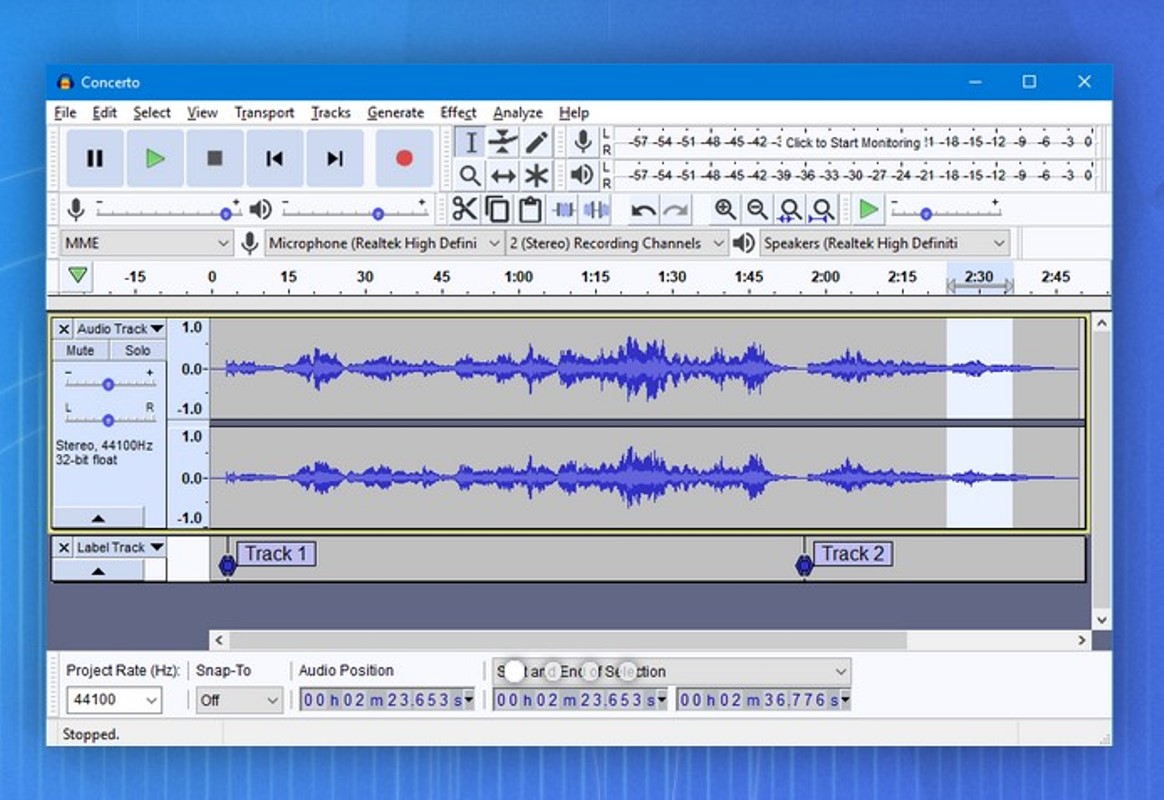Select the Multi-Tool asterisk icon
The height and width of the screenshot is (800, 1164).
[536, 175]
